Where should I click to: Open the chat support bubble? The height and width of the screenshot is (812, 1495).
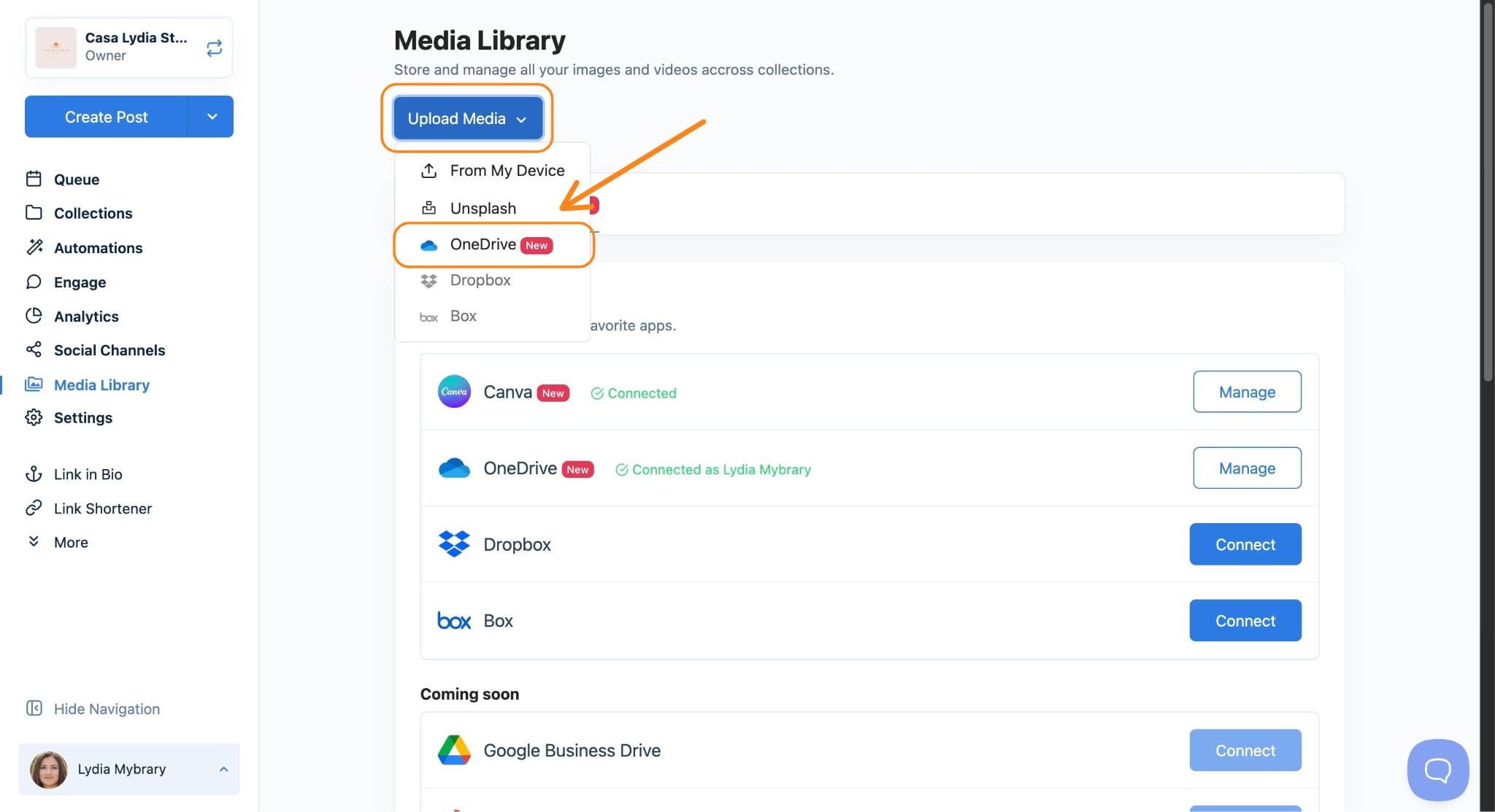click(1437, 770)
